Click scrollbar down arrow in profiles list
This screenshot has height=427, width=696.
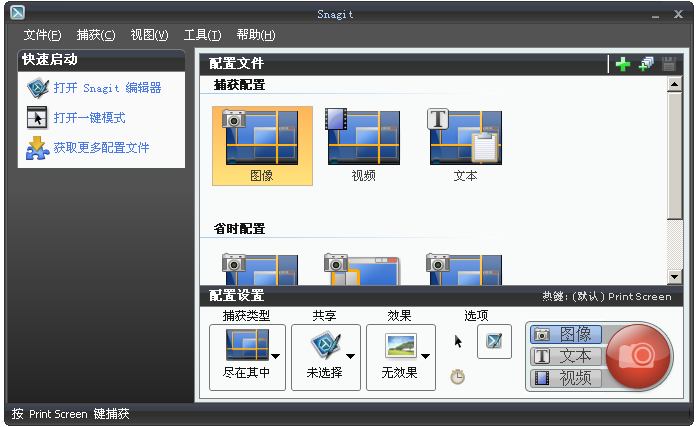click(x=674, y=277)
